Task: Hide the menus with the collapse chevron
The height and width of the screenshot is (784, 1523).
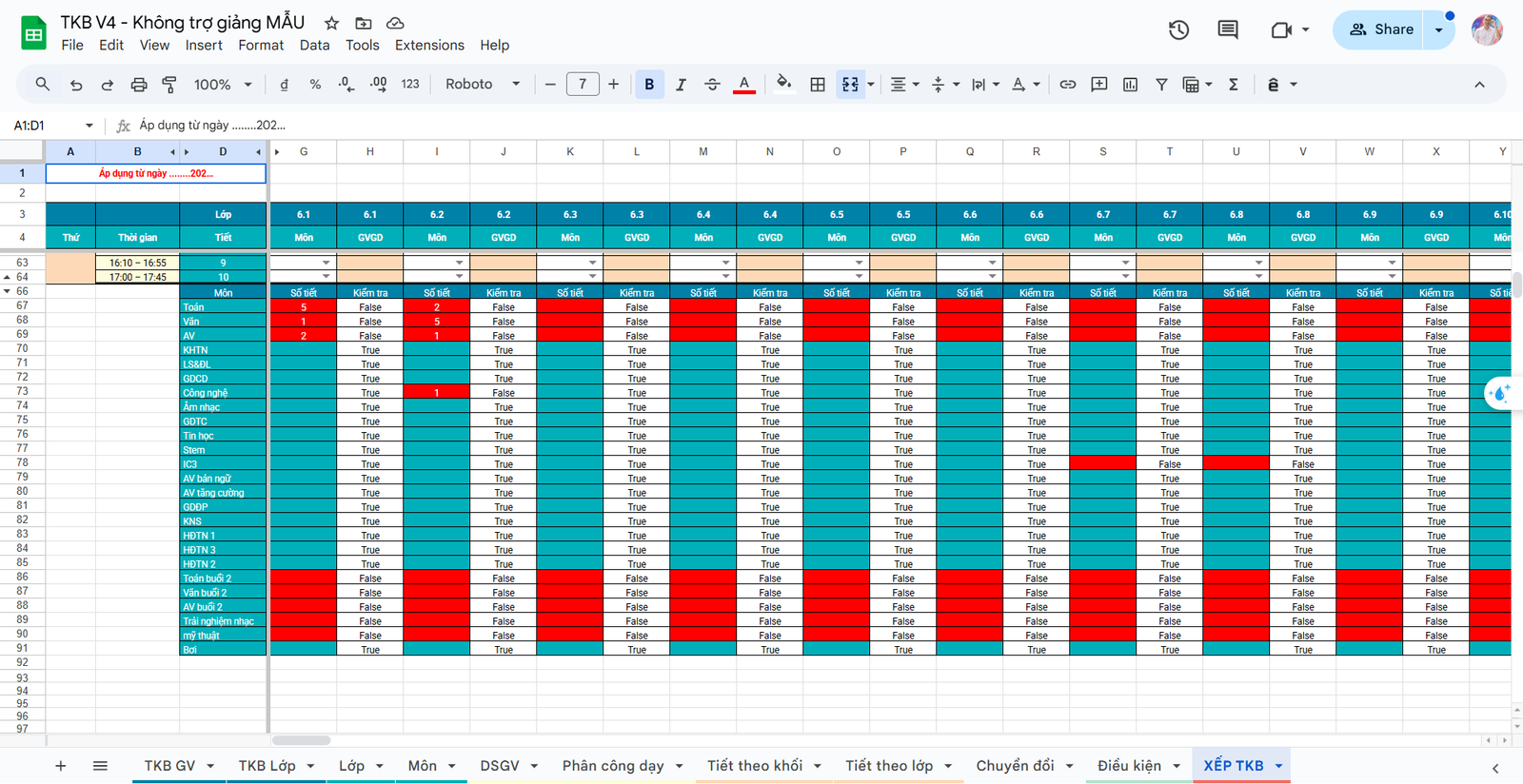Action: (1479, 85)
